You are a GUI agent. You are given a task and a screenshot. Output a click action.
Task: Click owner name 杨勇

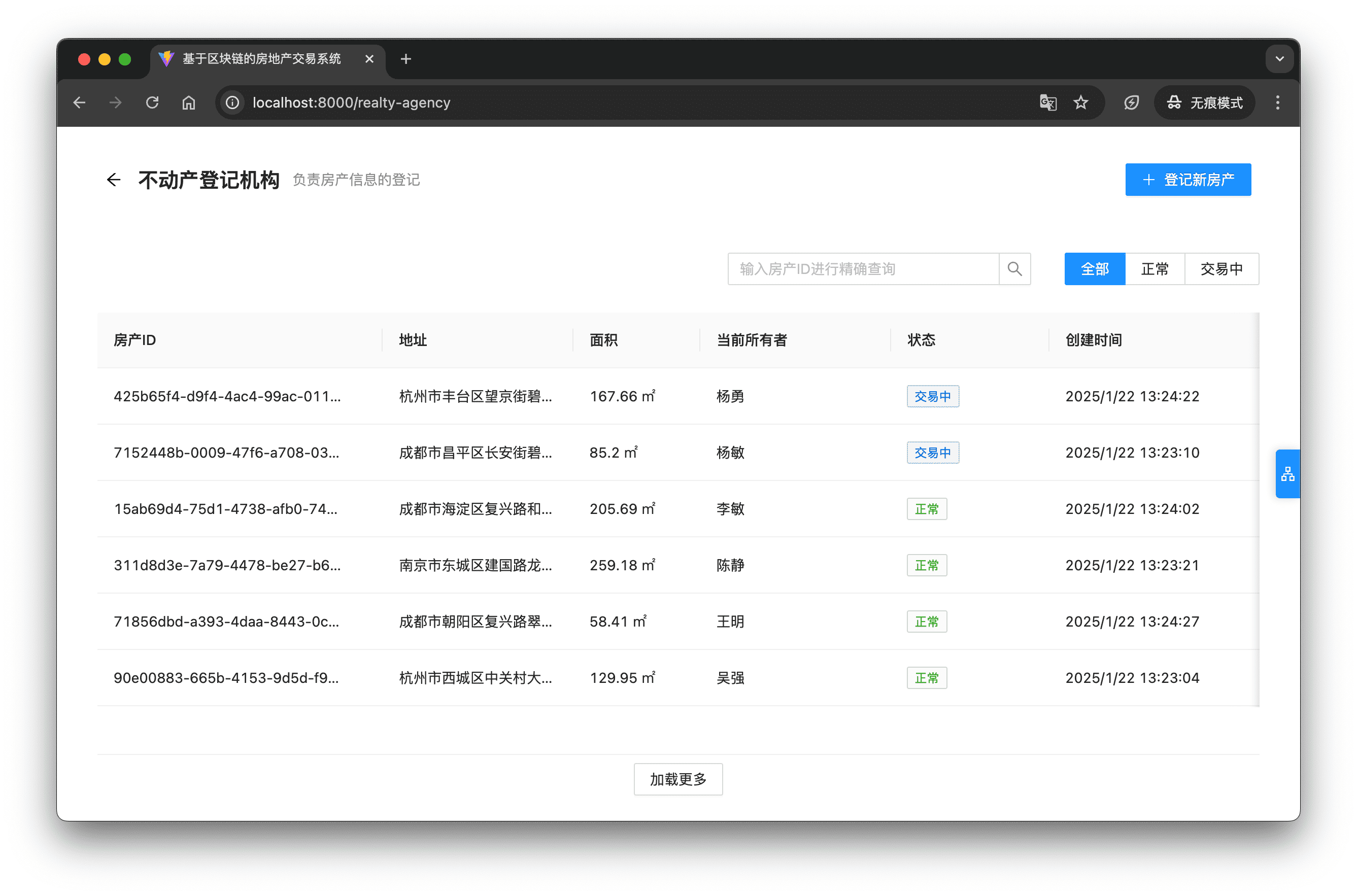(x=730, y=397)
